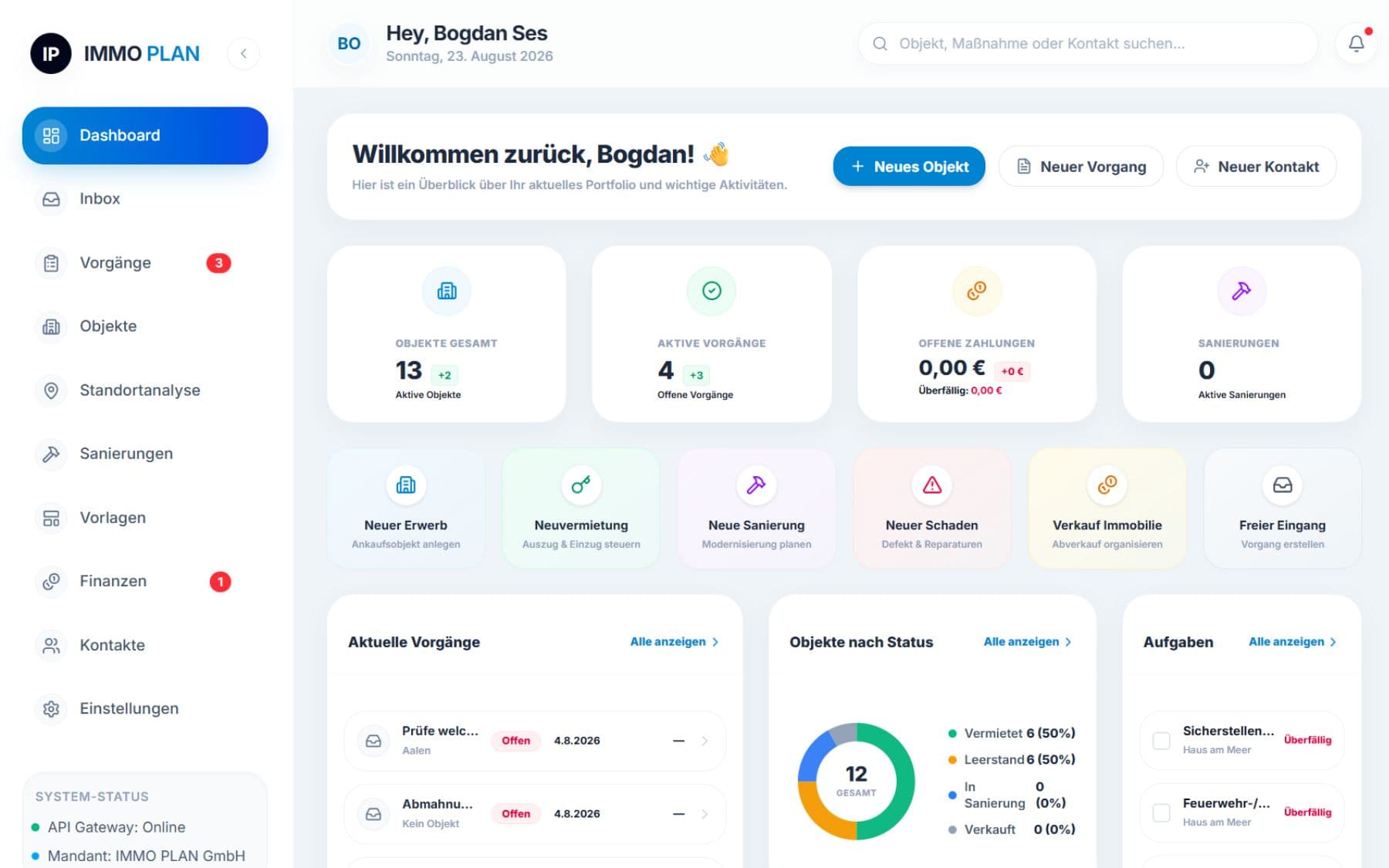Click the Kontakte people icon
Viewport: 1389px width, 868px height.
tap(51, 645)
